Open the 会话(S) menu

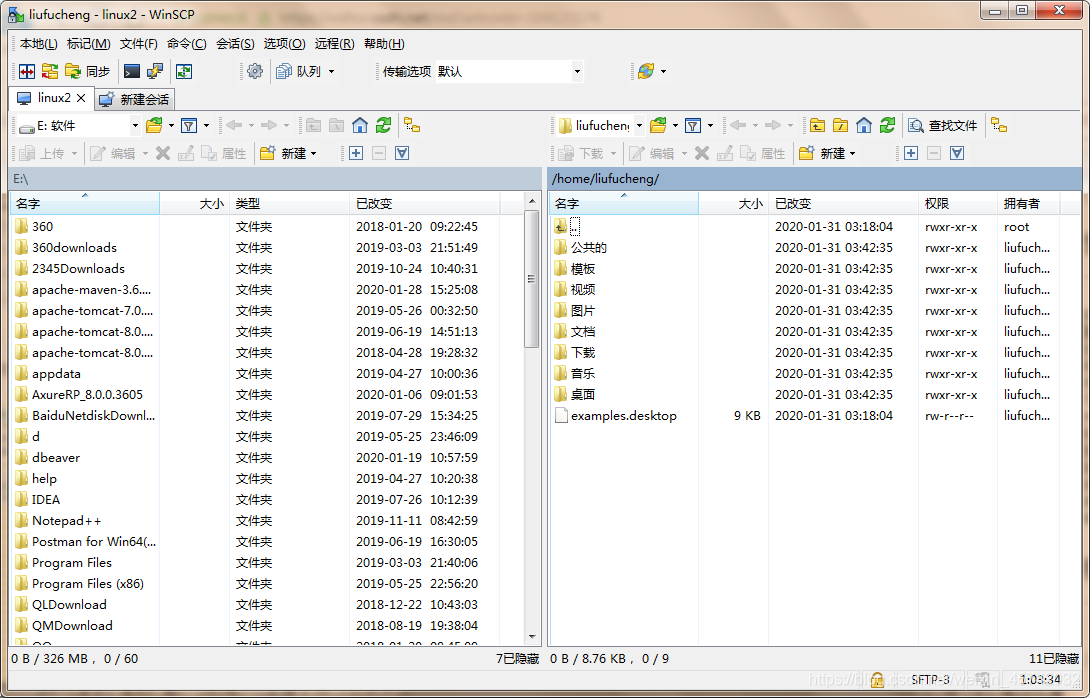(235, 44)
